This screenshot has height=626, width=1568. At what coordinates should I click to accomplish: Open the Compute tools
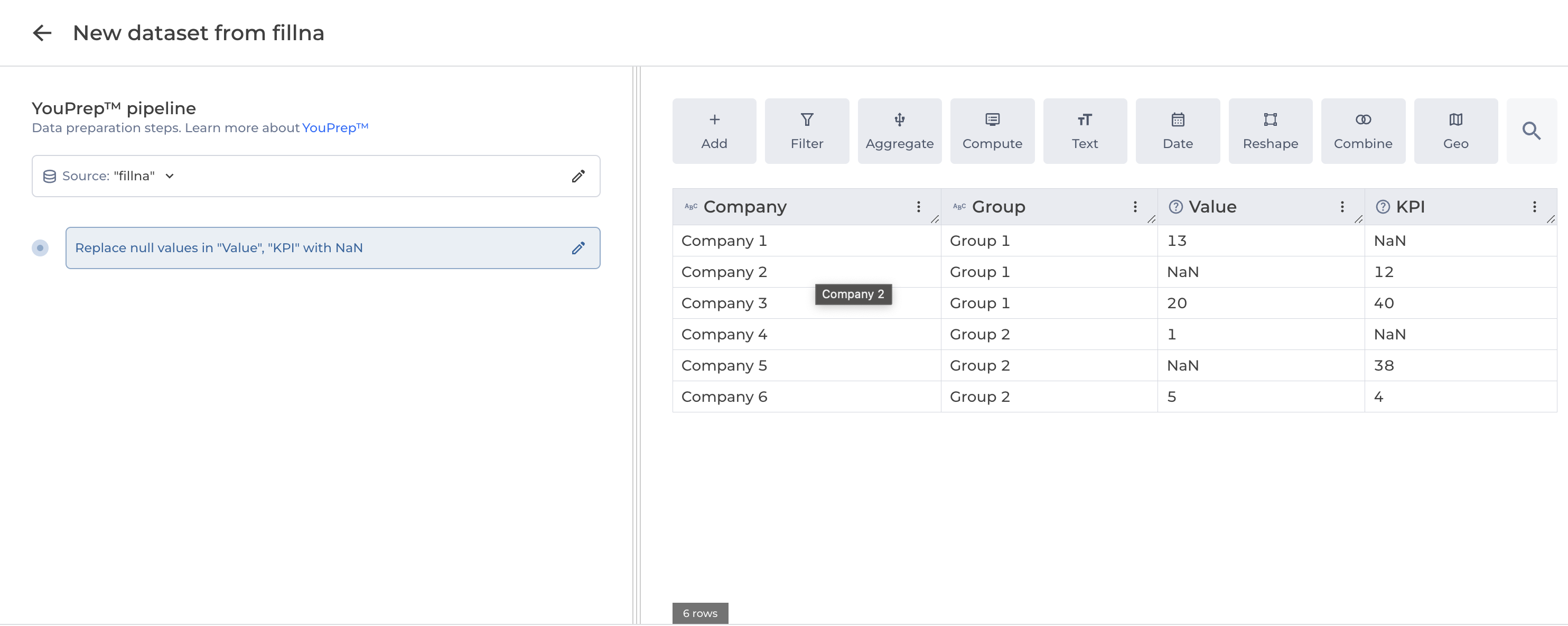(992, 131)
